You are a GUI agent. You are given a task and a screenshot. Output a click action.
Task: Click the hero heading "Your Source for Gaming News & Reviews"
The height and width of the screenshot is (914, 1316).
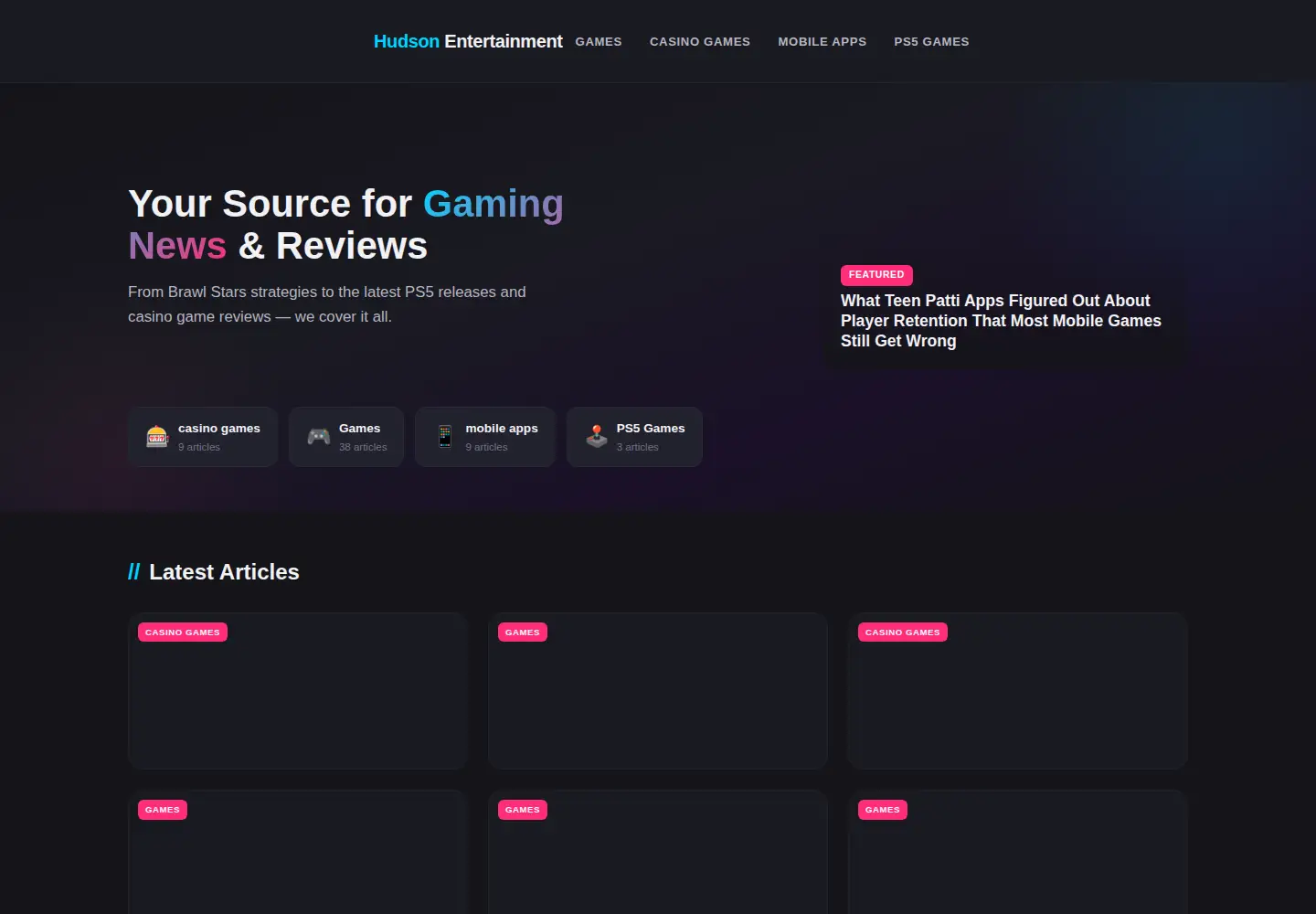(346, 225)
